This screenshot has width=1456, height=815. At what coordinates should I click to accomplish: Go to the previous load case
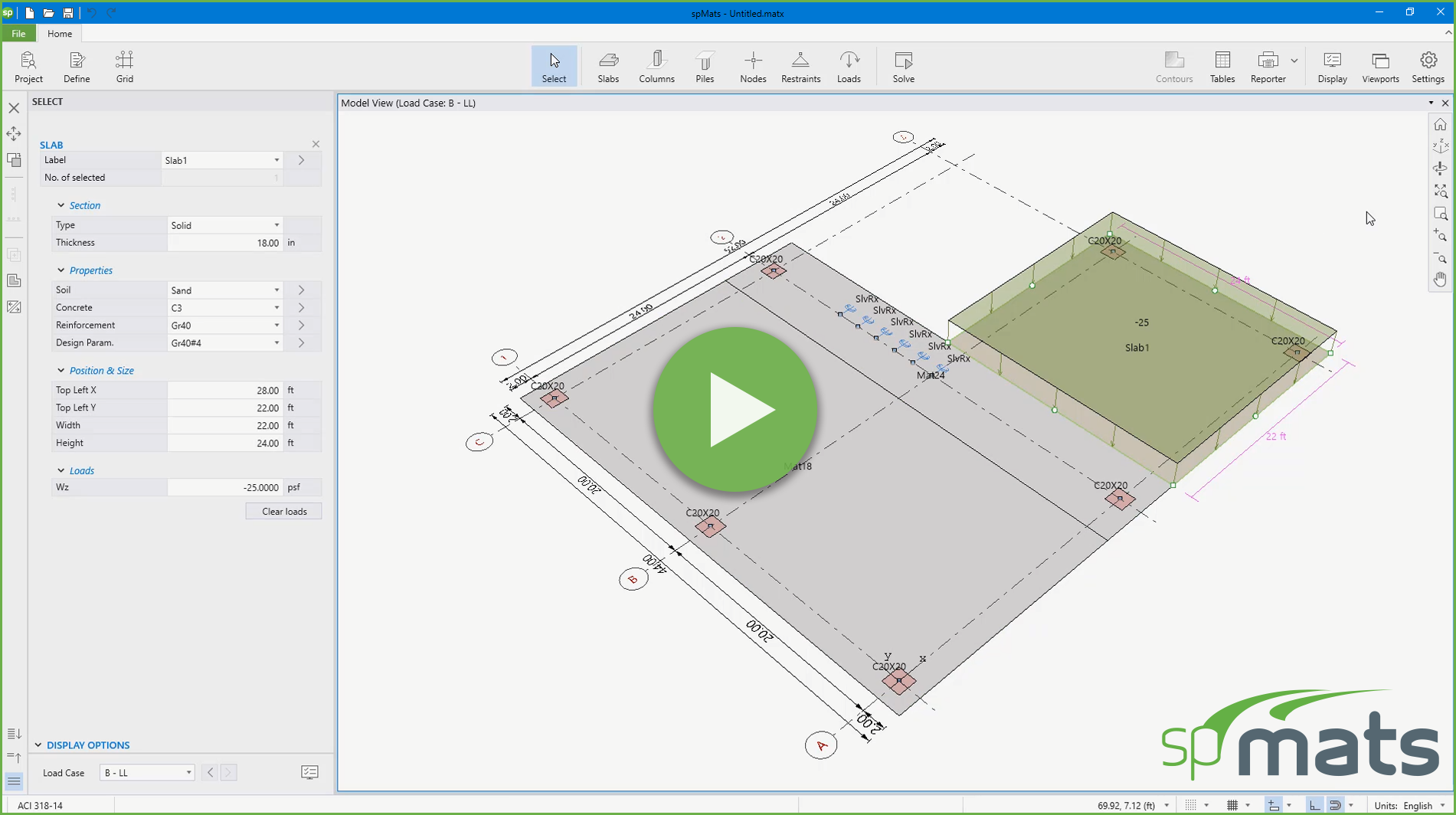[x=210, y=773]
